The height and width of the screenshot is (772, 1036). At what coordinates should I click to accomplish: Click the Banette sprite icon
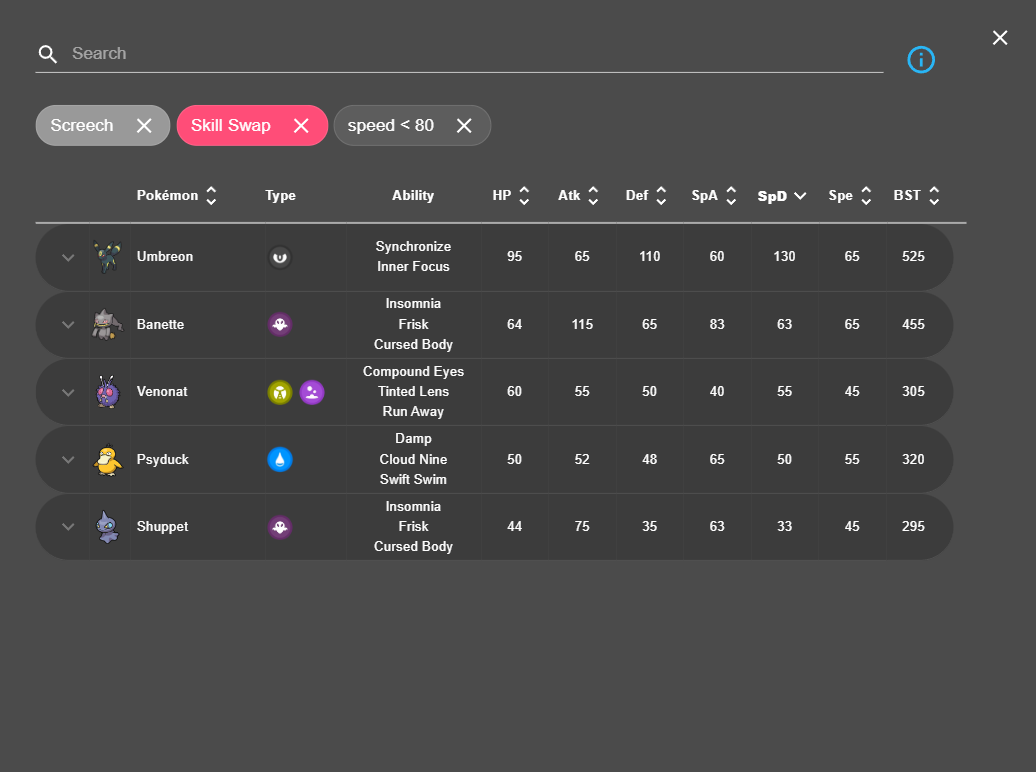coord(108,325)
